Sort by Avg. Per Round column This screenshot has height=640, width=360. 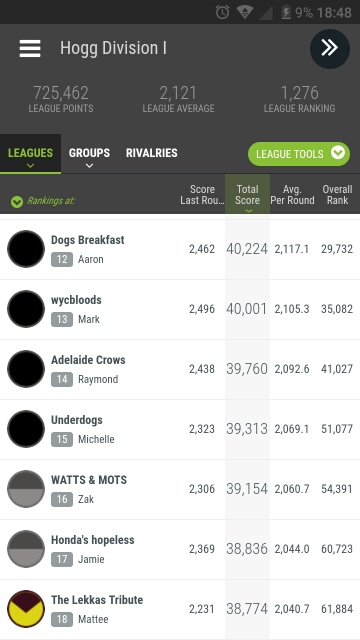tap(292, 195)
